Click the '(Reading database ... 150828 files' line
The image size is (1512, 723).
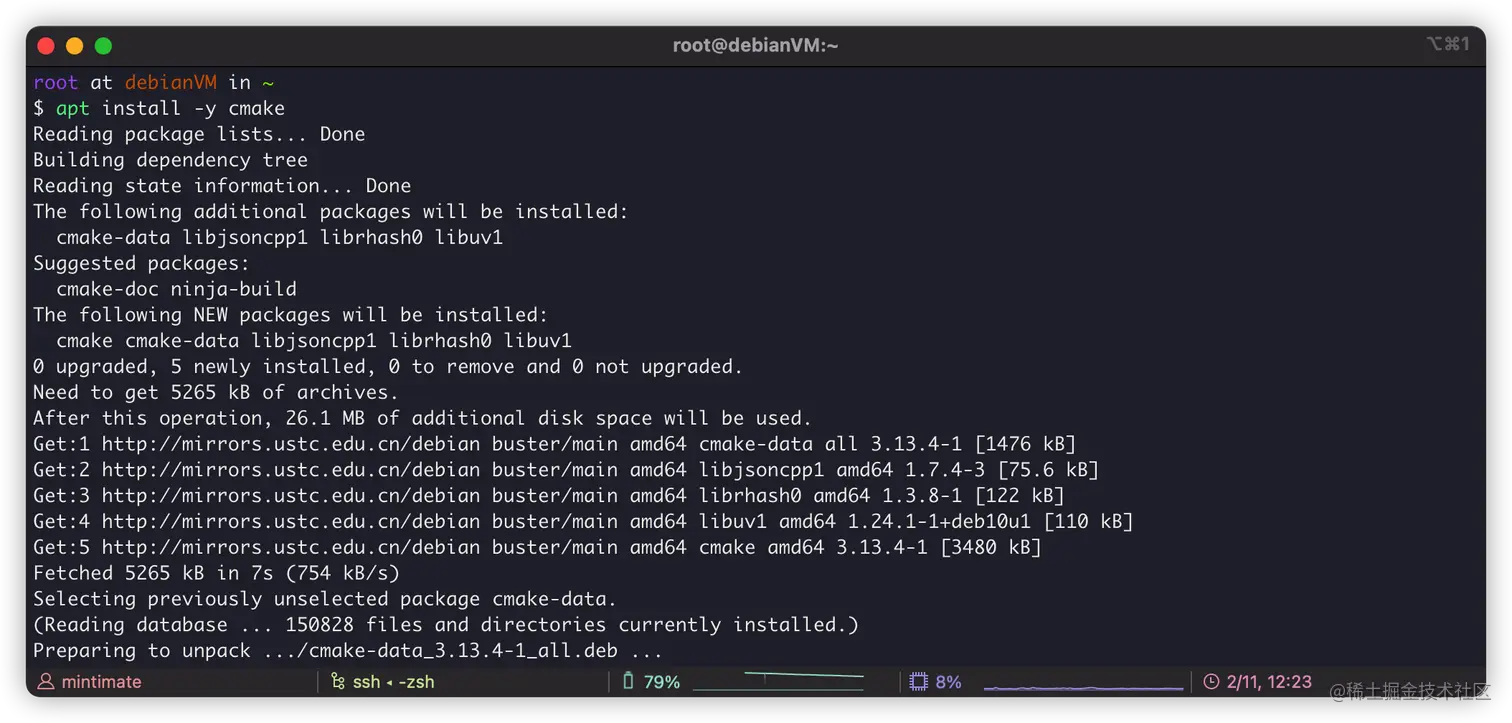click(446, 625)
